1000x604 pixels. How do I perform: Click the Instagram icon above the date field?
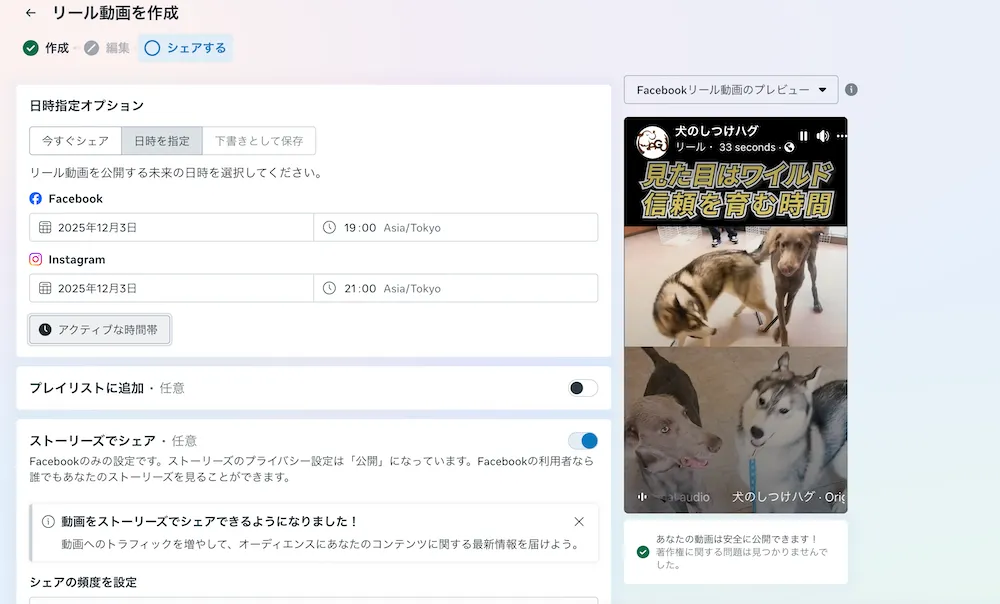[35, 259]
